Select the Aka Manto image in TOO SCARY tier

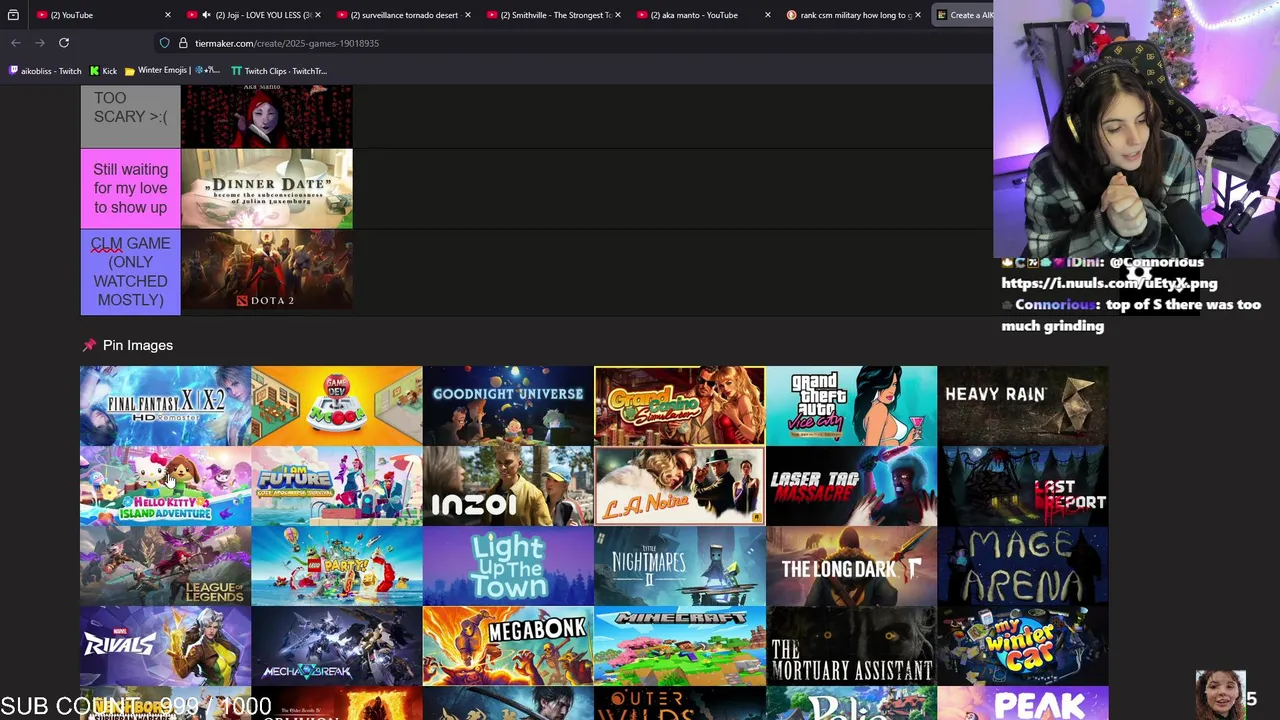click(267, 116)
